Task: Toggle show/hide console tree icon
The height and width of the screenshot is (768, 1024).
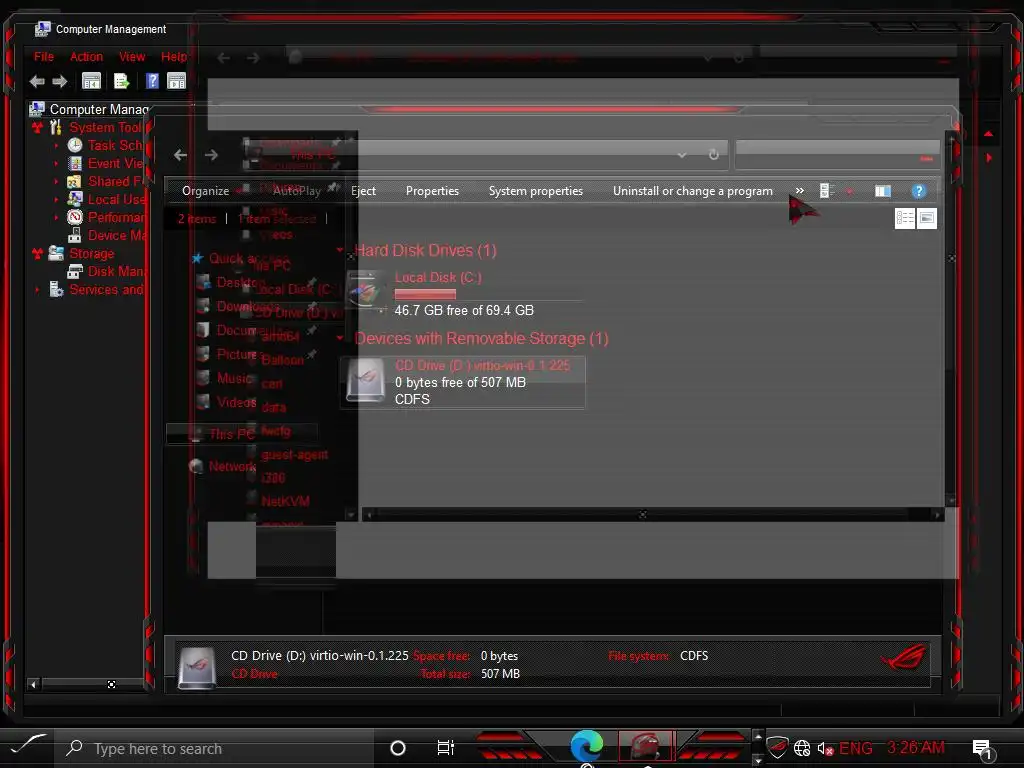Action: [x=91, y=81]
